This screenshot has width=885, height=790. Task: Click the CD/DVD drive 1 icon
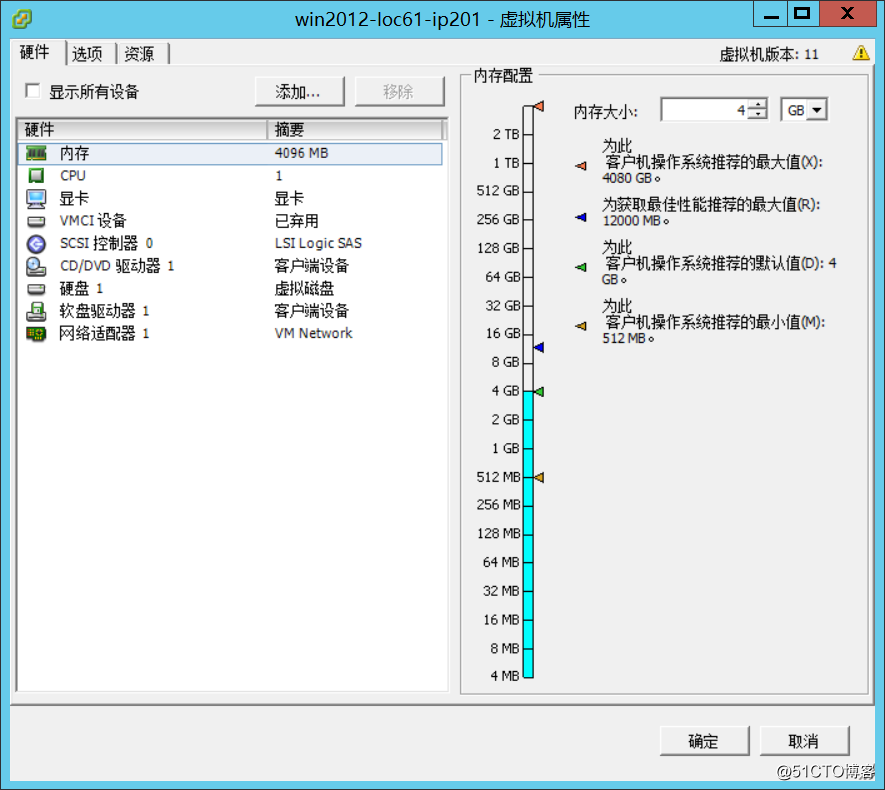pyautogui.click(x=36, y=266)
